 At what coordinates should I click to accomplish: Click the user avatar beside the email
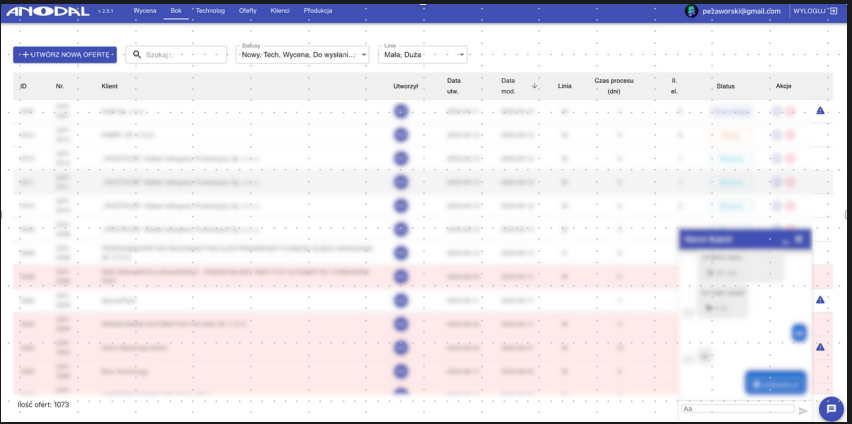point(691,11)
